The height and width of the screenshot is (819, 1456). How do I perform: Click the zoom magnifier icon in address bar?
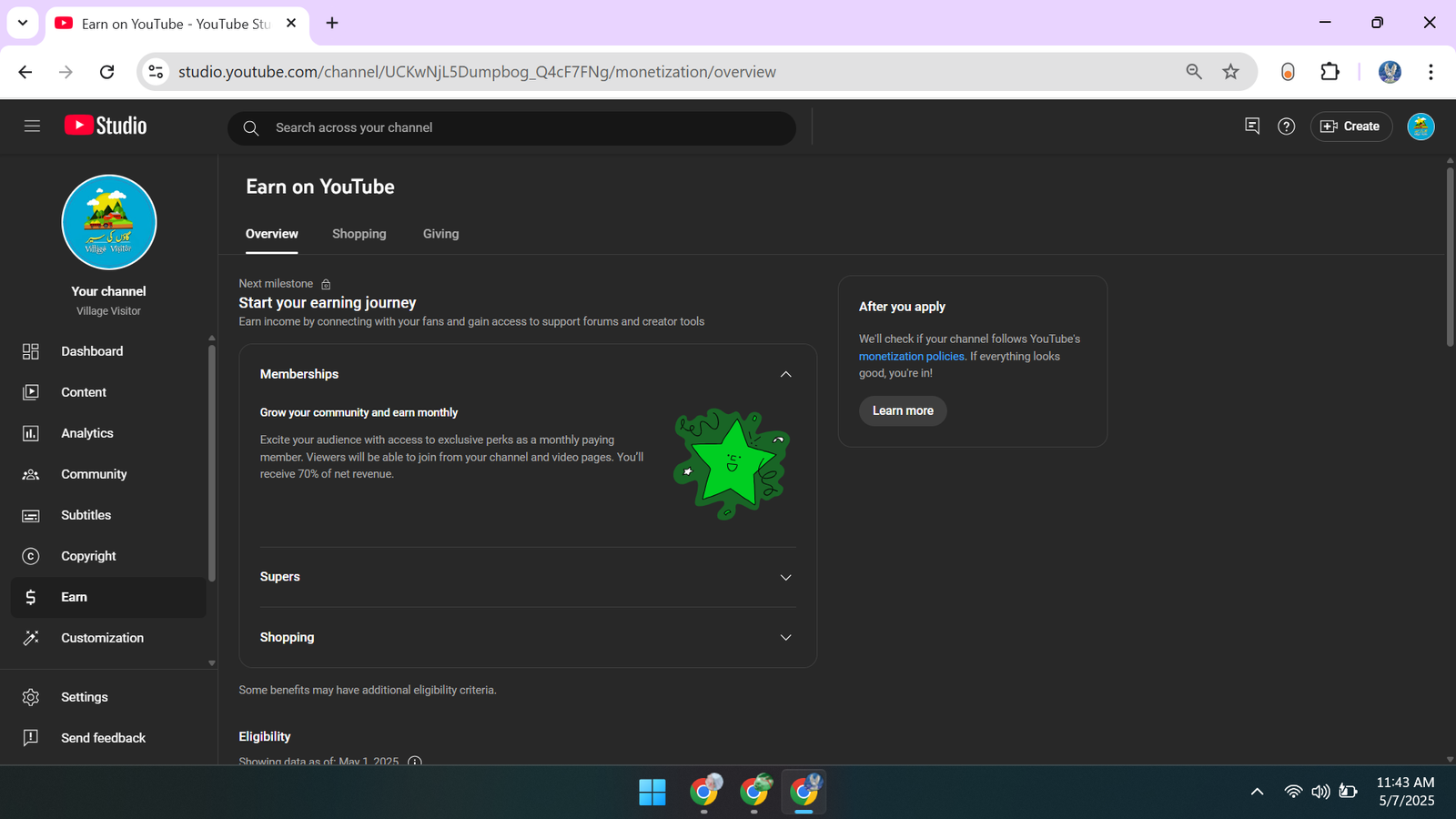(x=1194, y=72)
